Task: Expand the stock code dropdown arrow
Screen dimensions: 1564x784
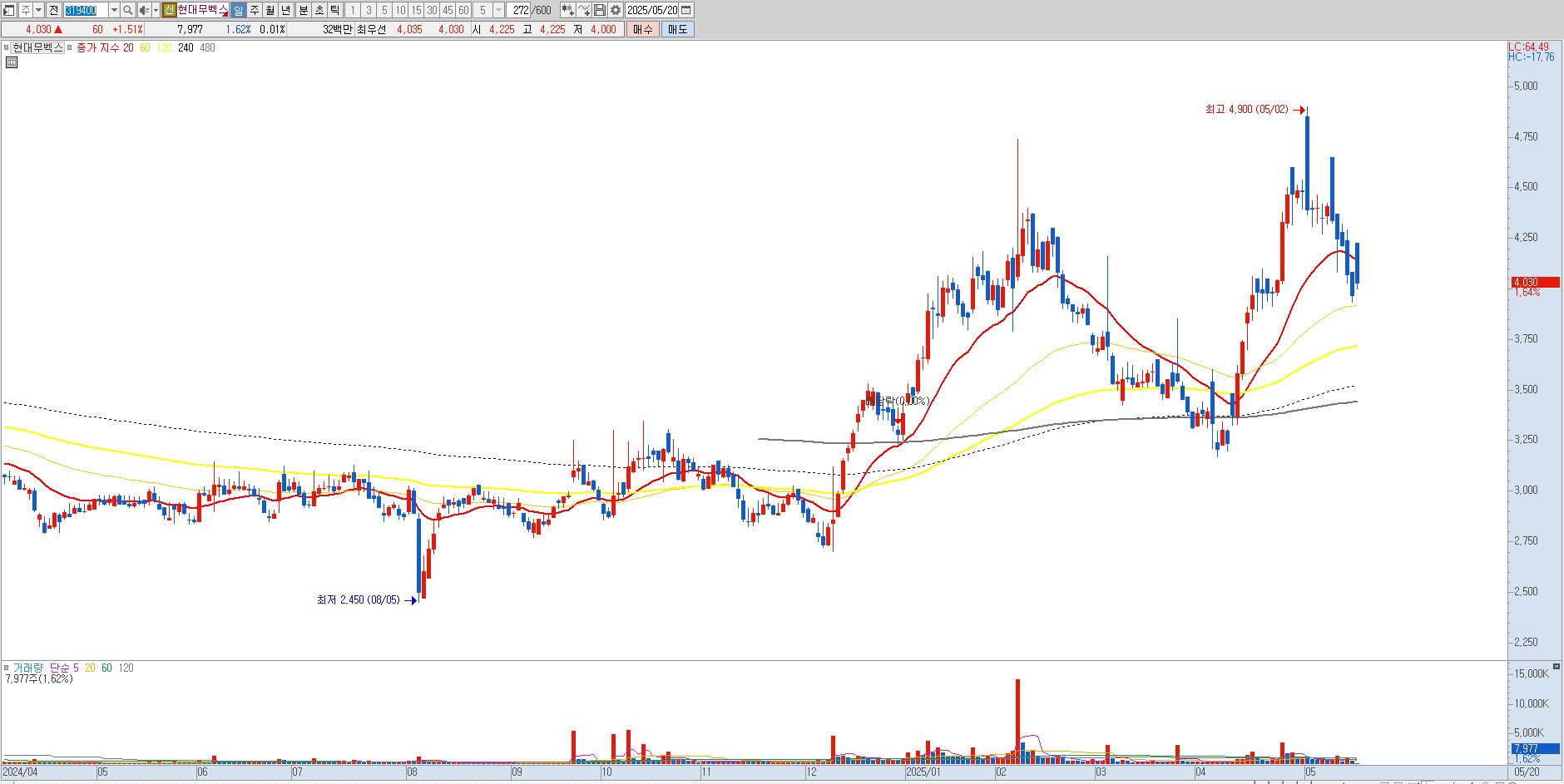Action: pos(114,10)
